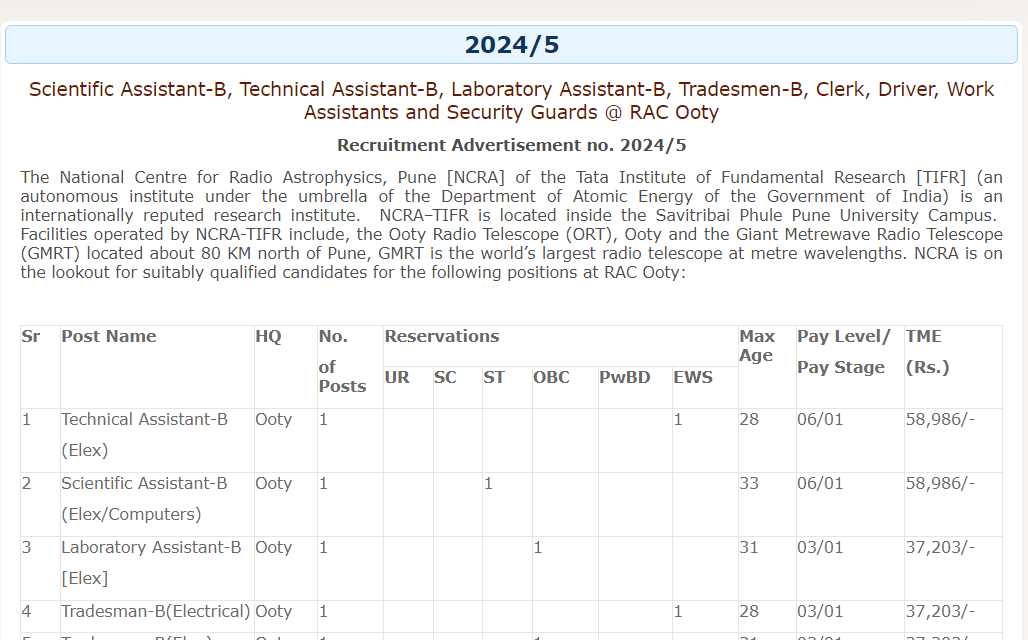Click pay level '03/01' in Laboratory Assistant-B row
The image size is (1028, 640).
coord(820,547)
